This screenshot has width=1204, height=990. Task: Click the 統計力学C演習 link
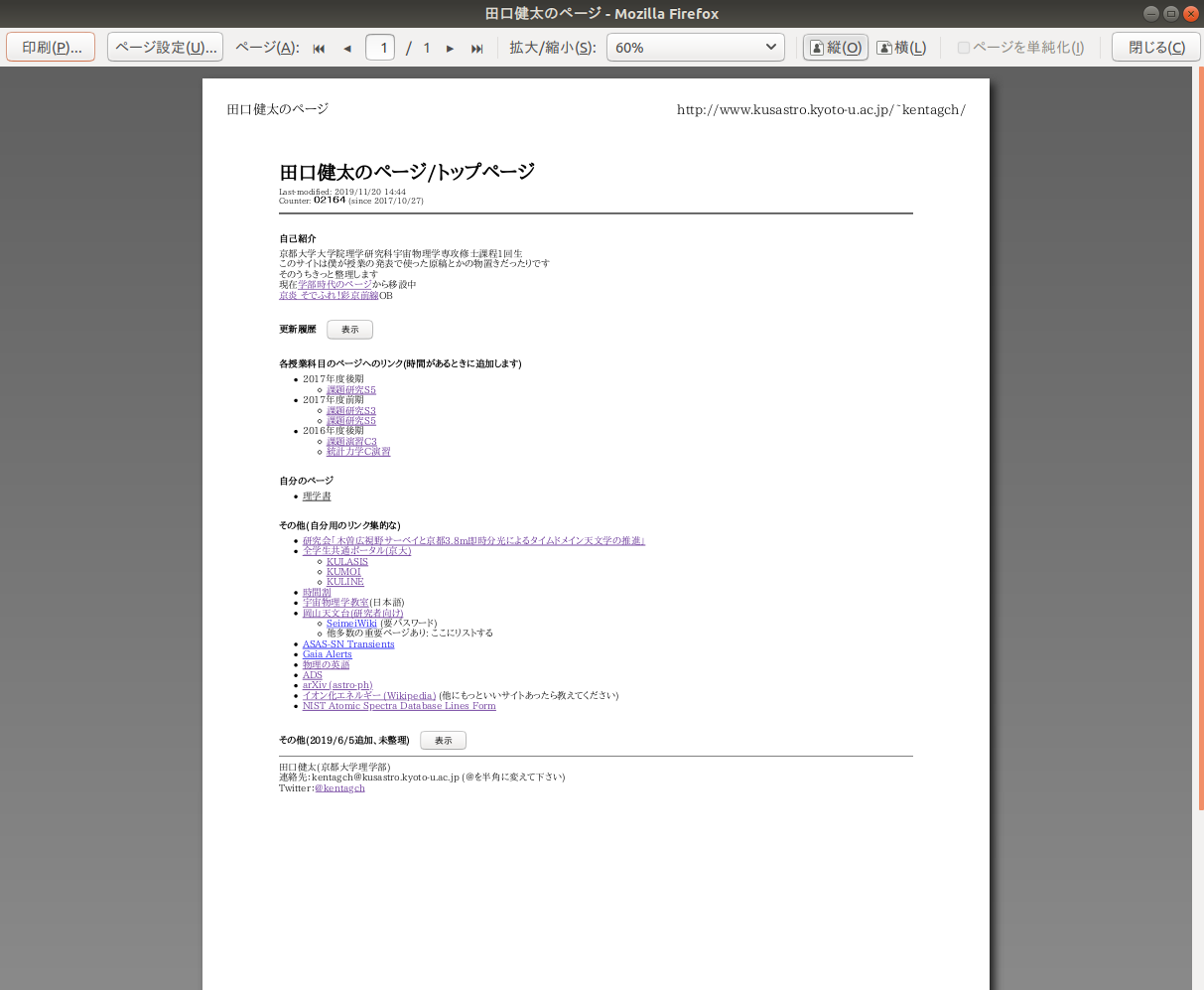coord(358,452)
